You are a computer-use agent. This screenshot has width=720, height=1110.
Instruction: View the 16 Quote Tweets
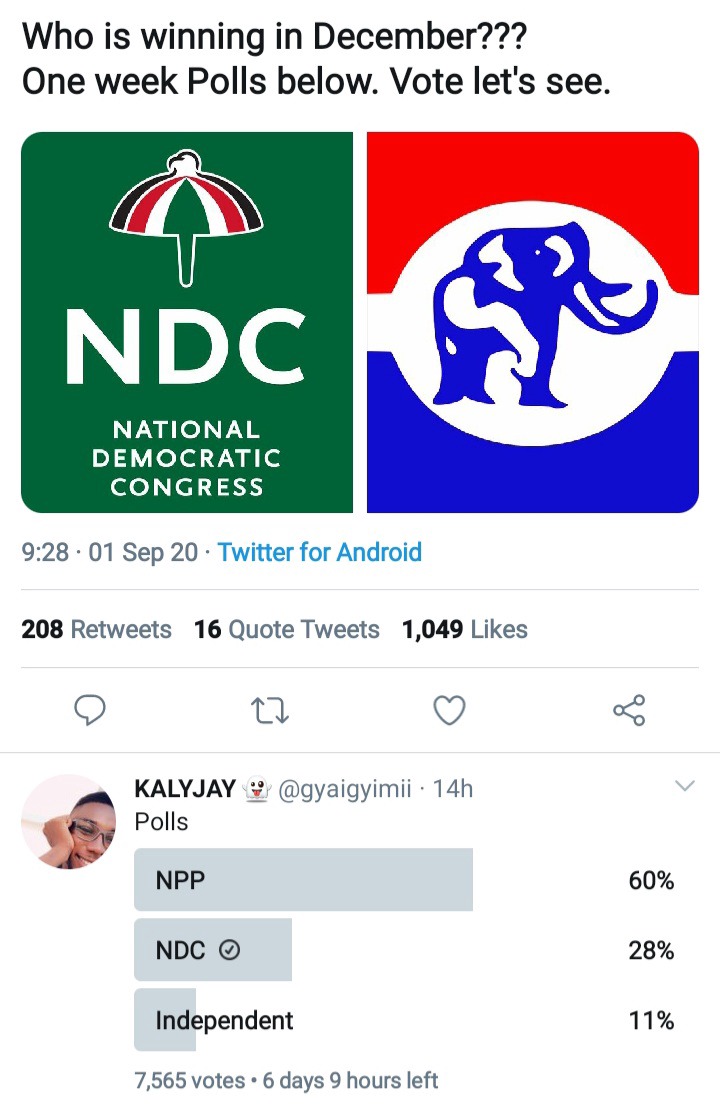tap(287, 630)
